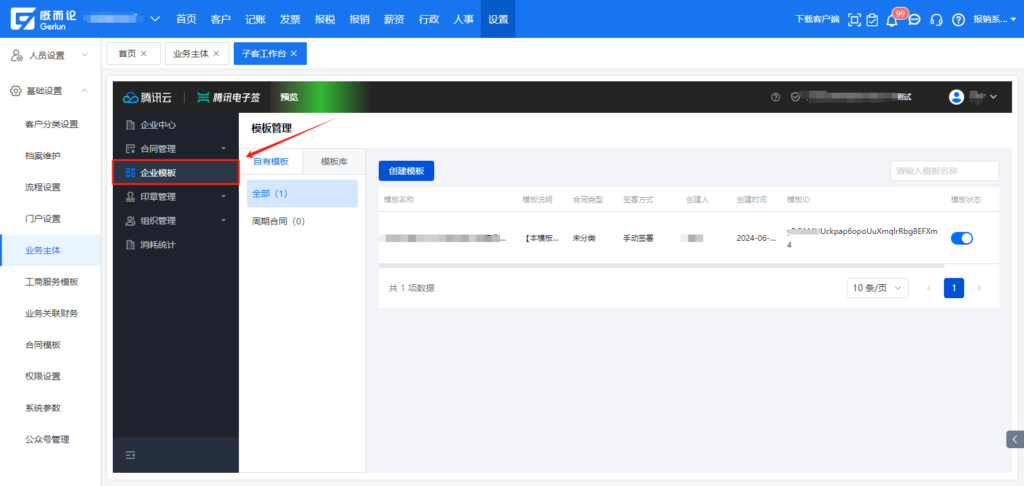The height and width of the screenshot is (486, 1024).
Task: Open the 发票 top menu
Action: (x=290, y=19)
